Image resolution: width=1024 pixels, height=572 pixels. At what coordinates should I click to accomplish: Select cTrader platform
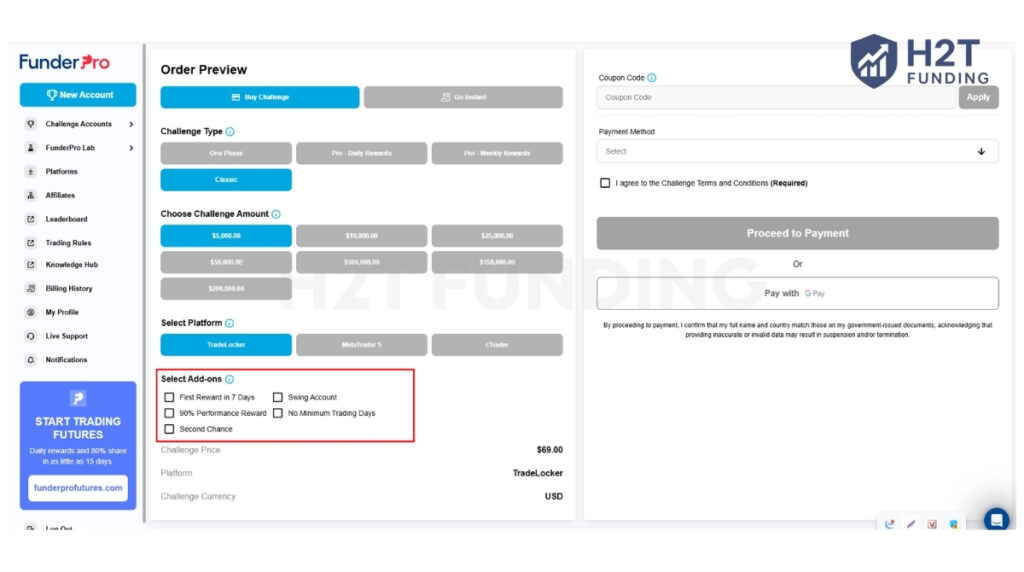click(497, 345)
